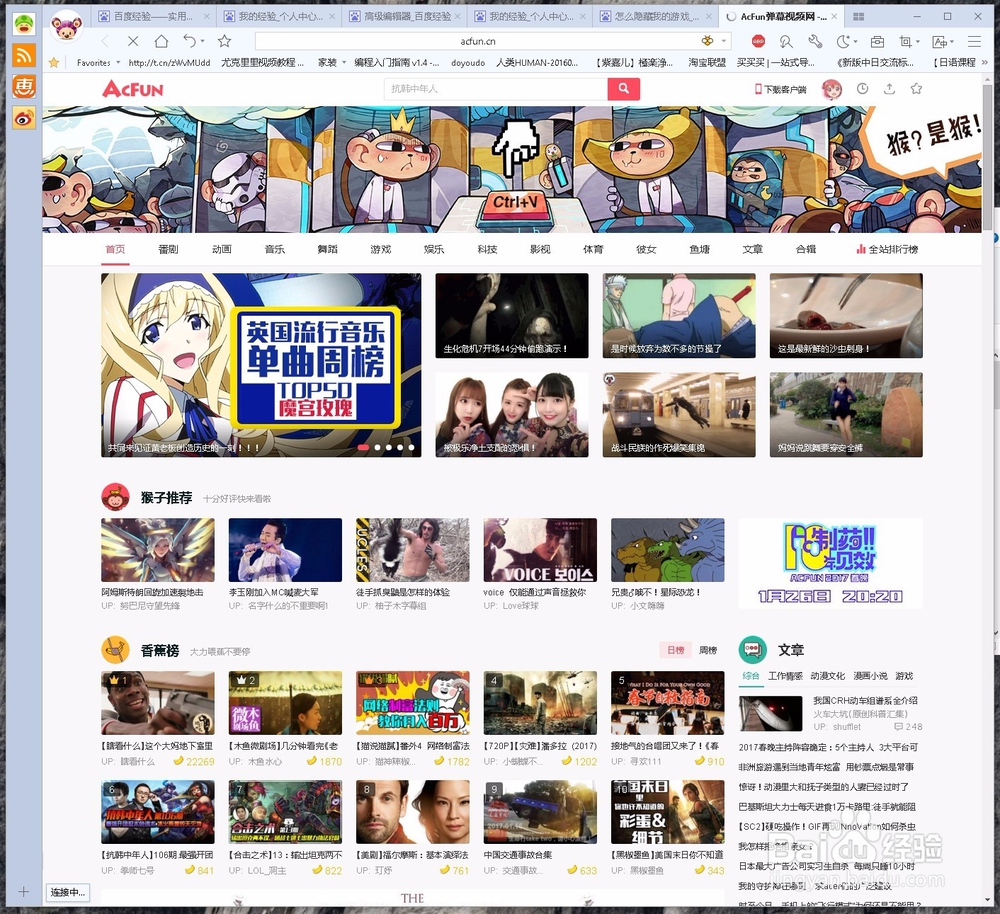
Task: Open the 英国流行音乐单曲周榜 banner
Action: pos(261,365)
